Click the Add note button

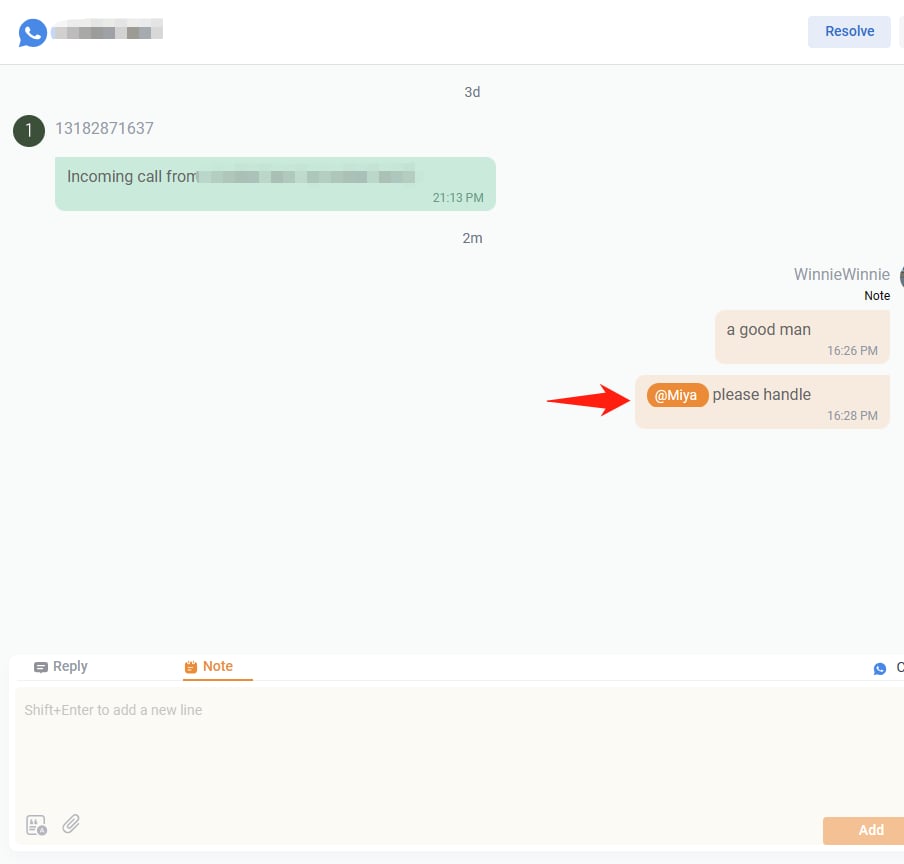(868, 830)
